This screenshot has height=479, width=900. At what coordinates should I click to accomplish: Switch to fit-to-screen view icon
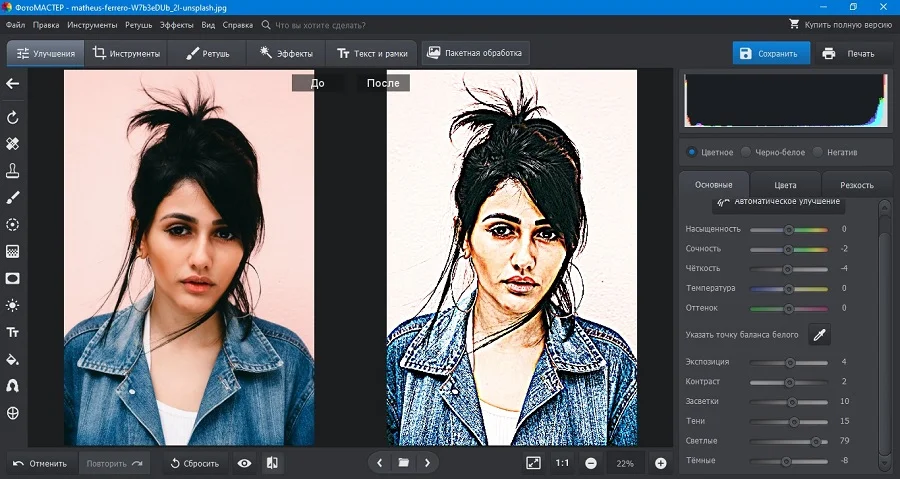pyautogui.click(x=533, y=463)
